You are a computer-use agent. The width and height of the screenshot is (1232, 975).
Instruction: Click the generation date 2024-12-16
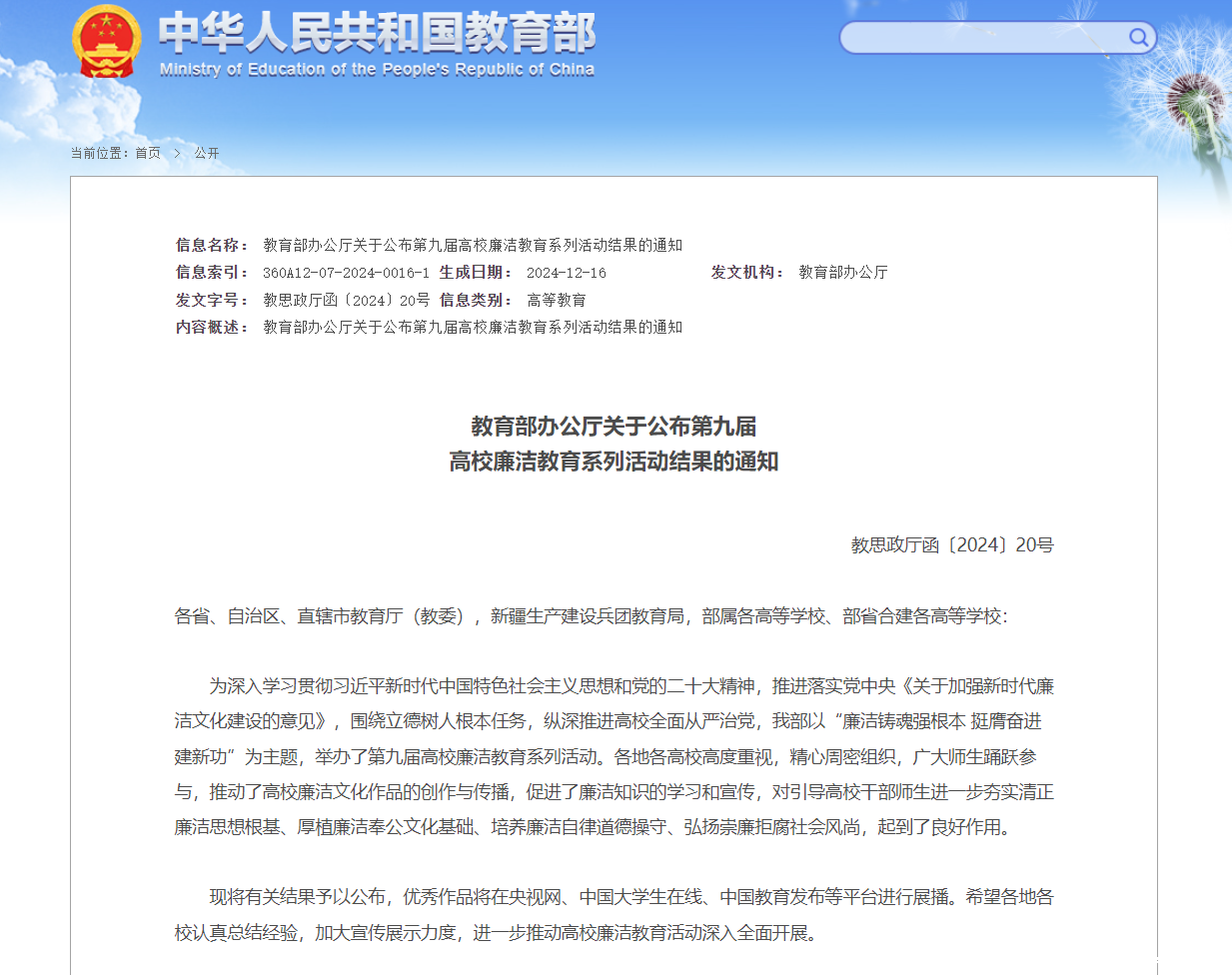click(x=566, y=273)
